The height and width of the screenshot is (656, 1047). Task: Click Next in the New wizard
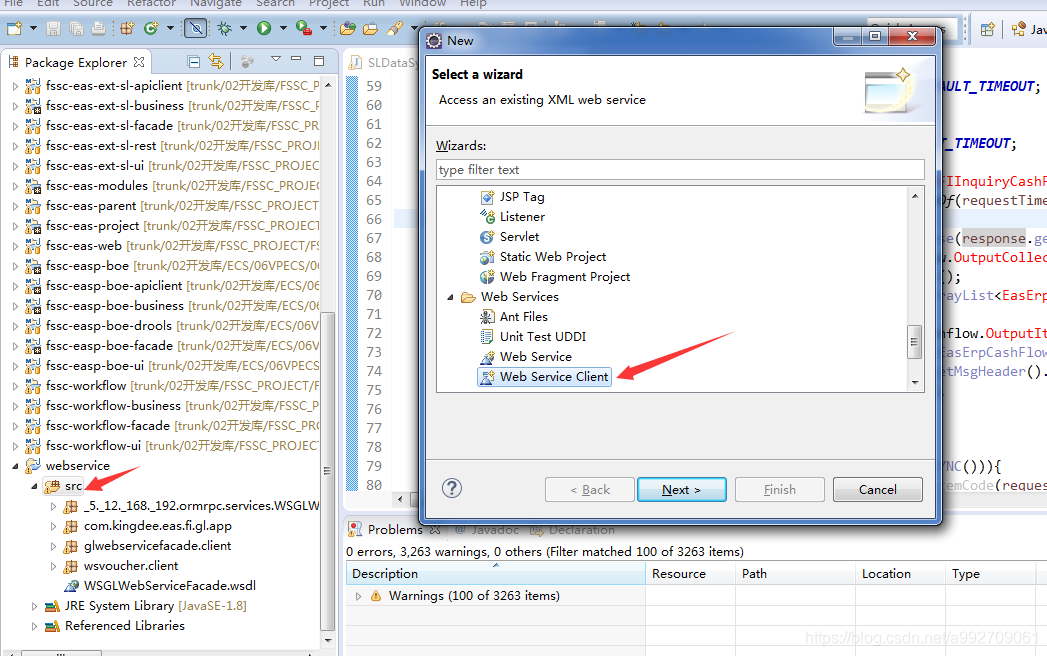tap(682, 489)
